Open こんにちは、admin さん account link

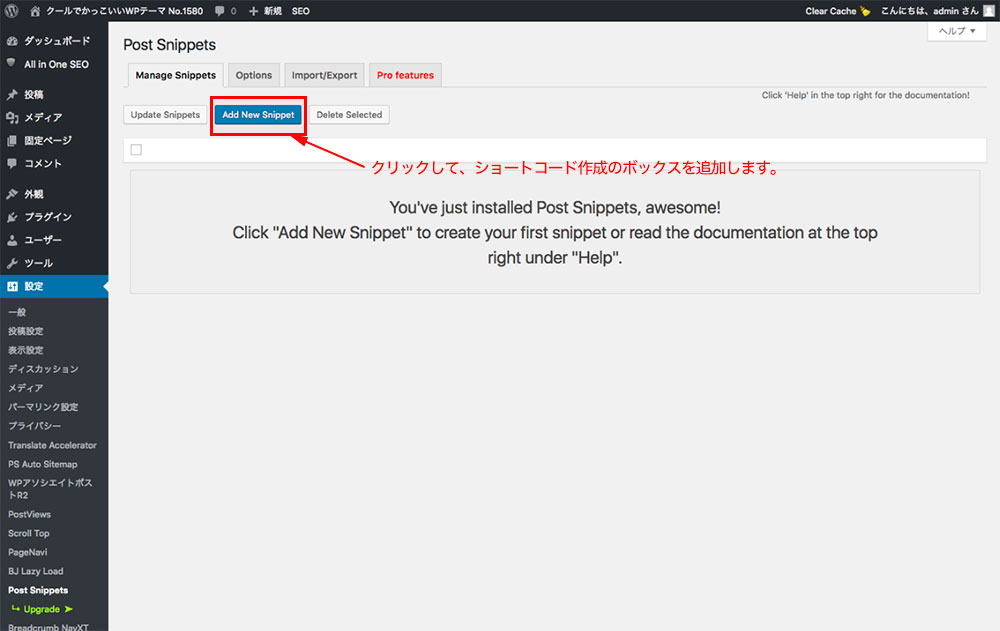929,11
